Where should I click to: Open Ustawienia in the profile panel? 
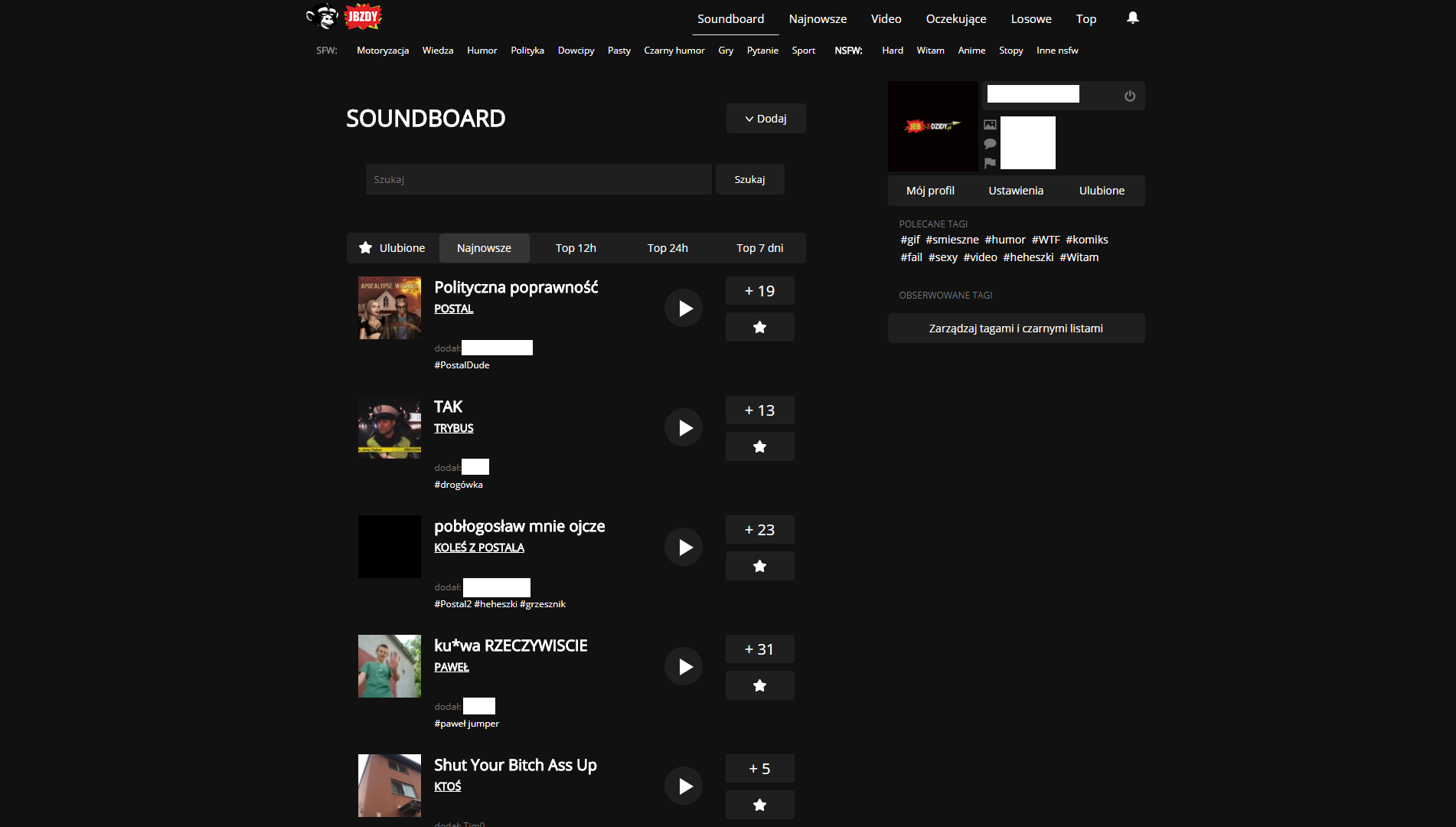point(1016,191)
